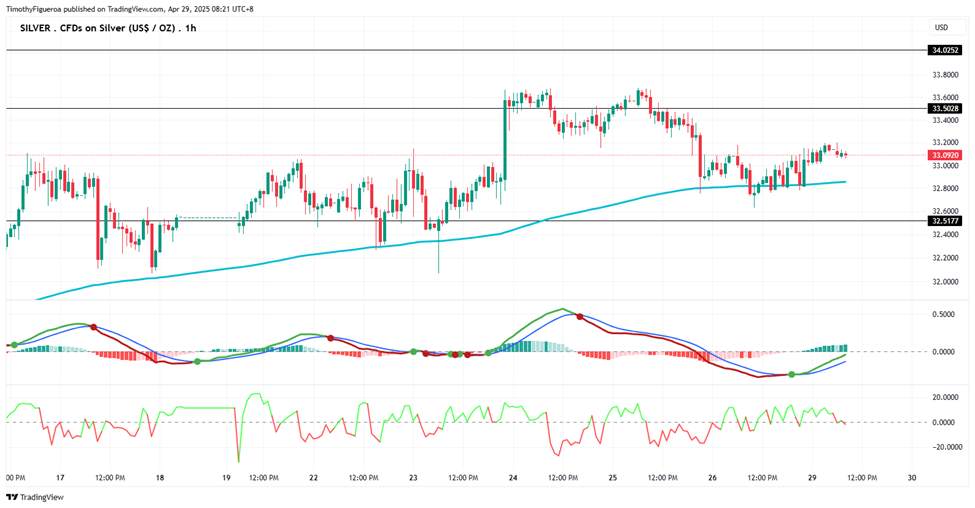Select the 34.0252 price level label
This screenshot has height=508, width=975.
[945, 50]
